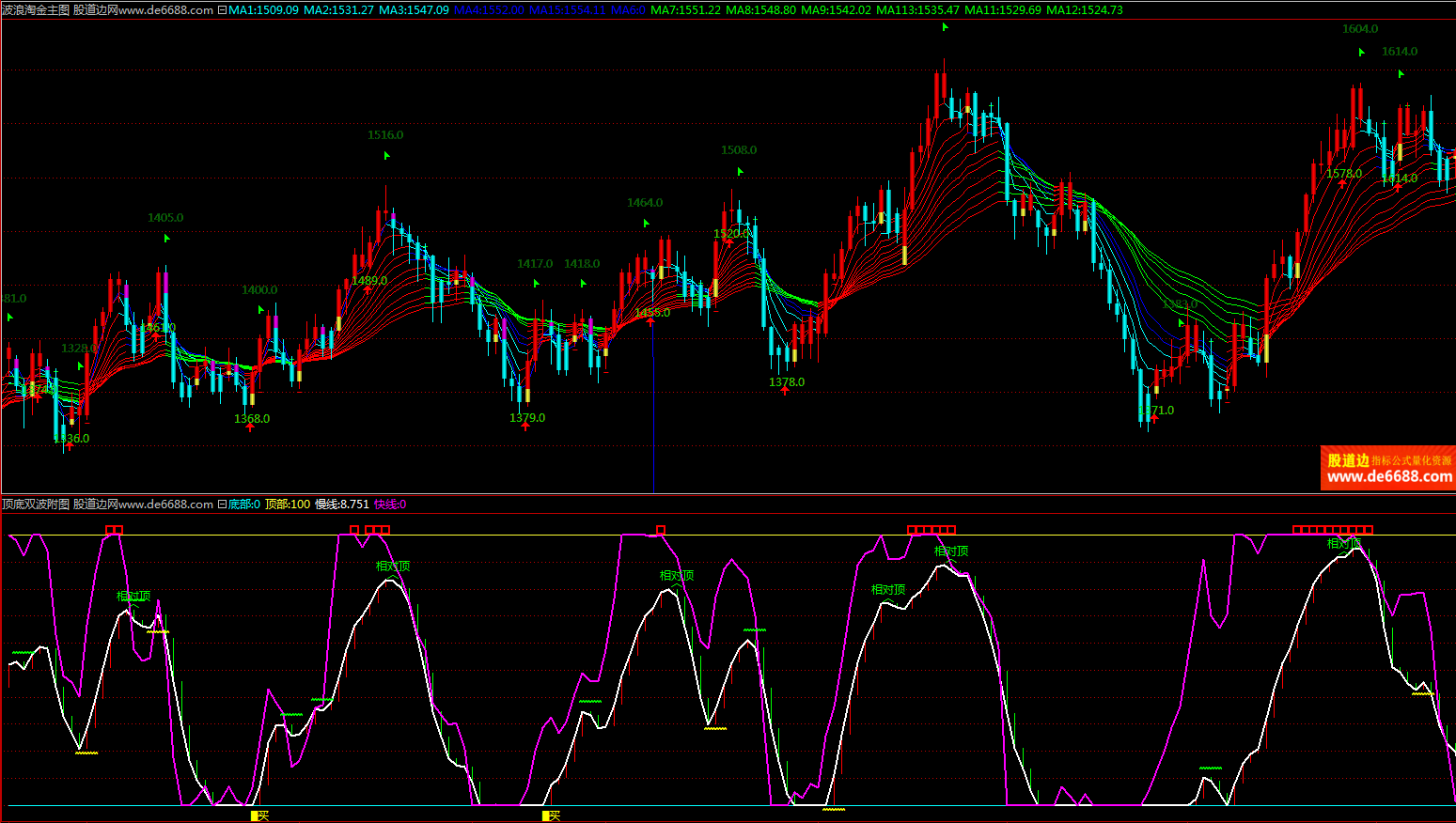Image resolution: width=1456 pixels, height=823 pixels.
Task: Click the red up arrow under 1379.0
Action: [525, 427]
